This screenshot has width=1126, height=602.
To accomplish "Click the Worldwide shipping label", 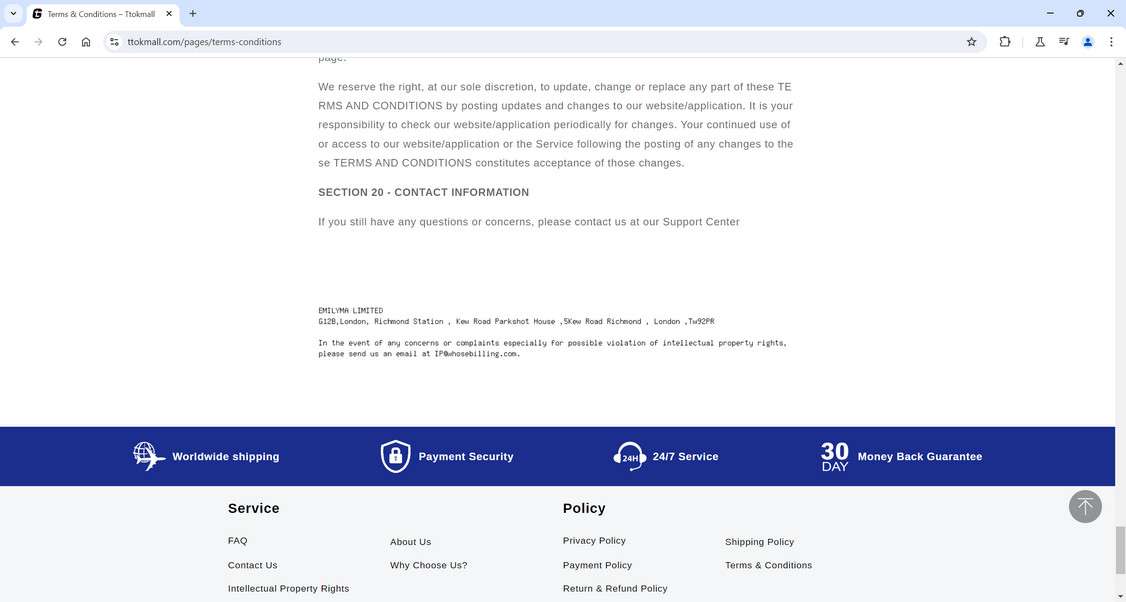I will click(x=225, y=456).
